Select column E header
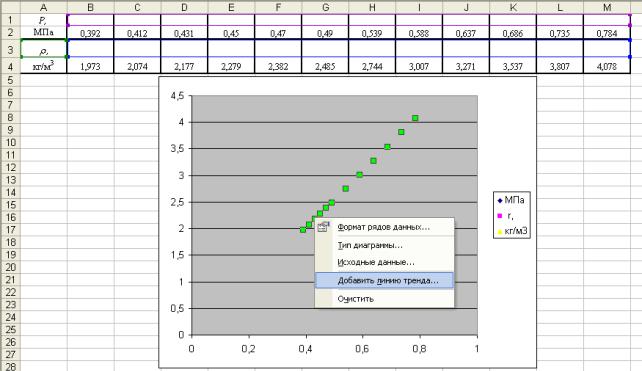 coord(231,7)
